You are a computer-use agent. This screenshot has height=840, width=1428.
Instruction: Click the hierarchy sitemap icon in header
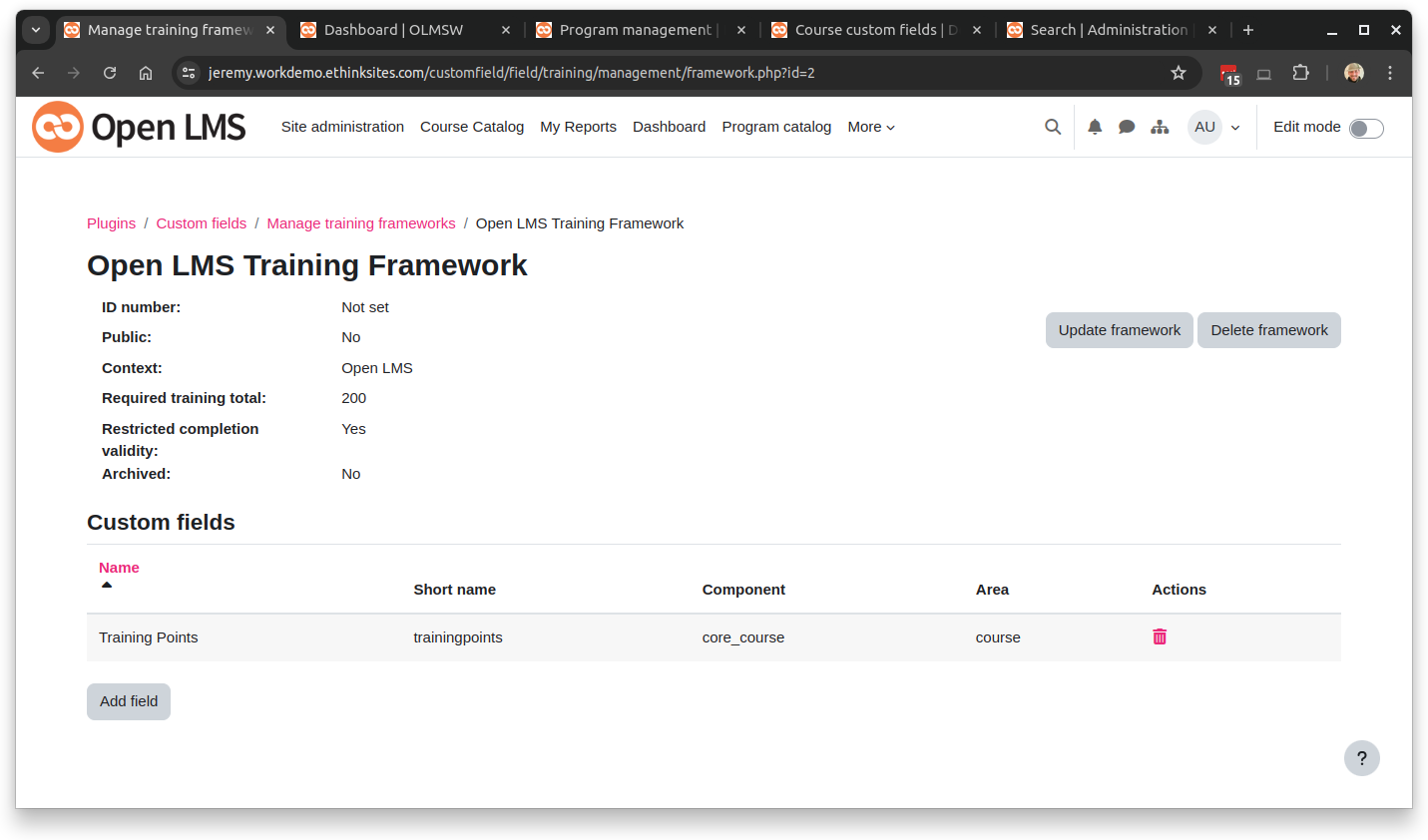coord(1160,127)
